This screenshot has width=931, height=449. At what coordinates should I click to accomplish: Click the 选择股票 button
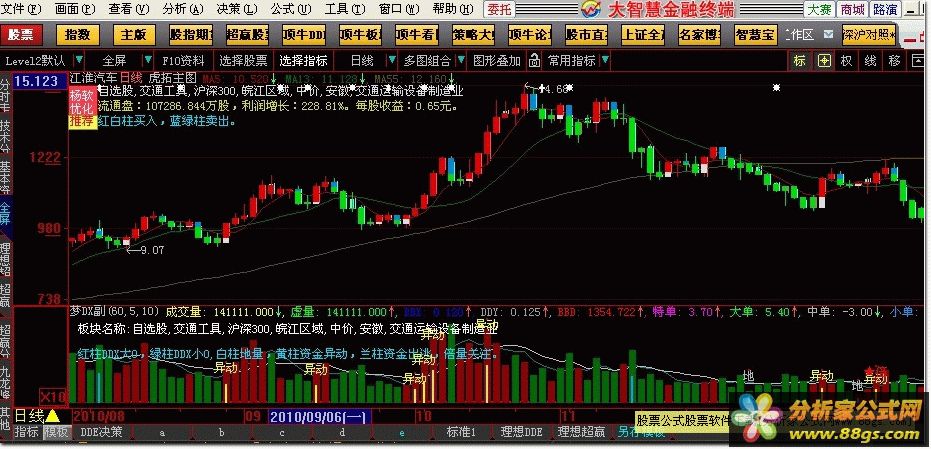[243, 61]
